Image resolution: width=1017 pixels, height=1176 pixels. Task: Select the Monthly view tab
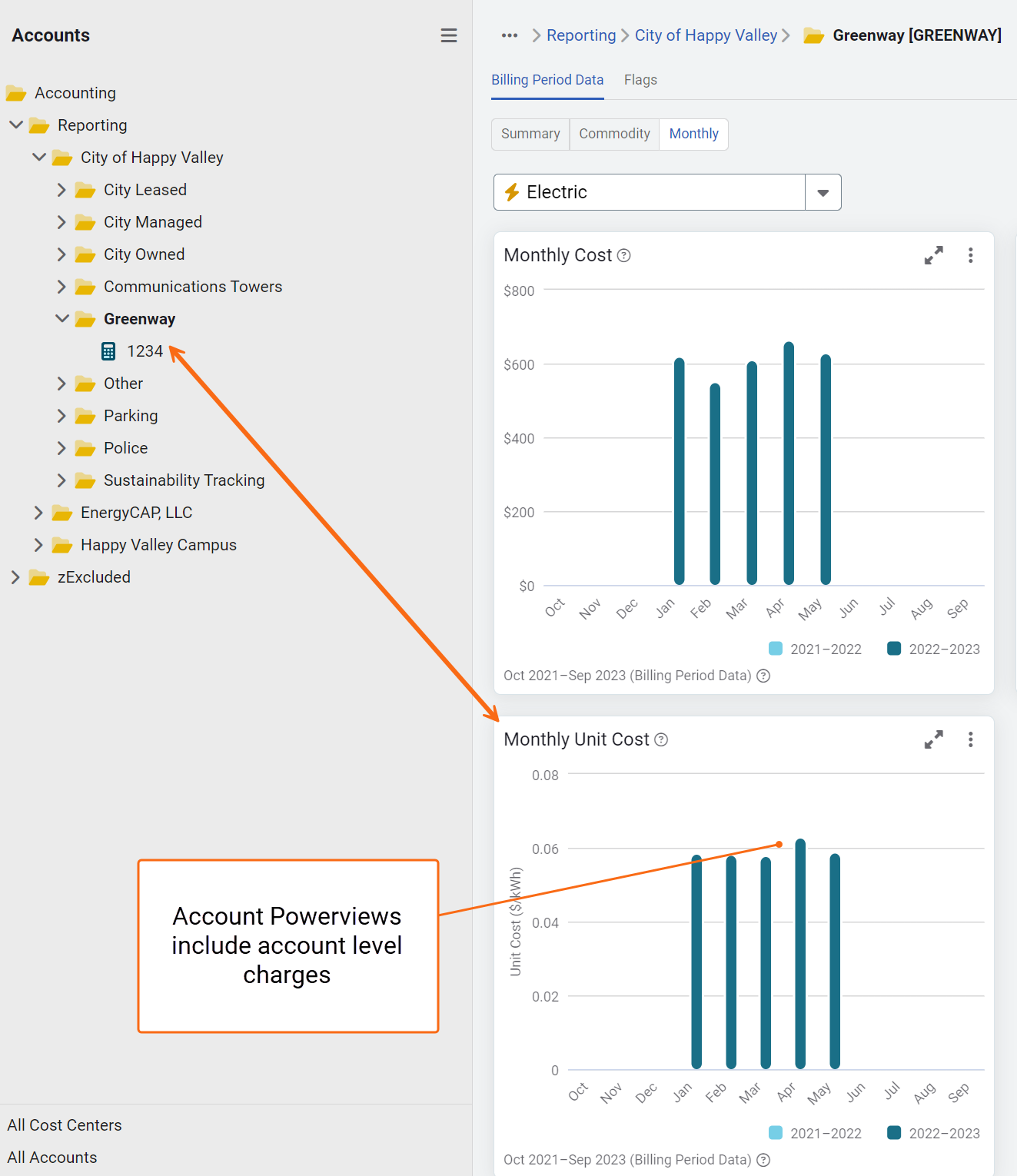coord(693,134)
